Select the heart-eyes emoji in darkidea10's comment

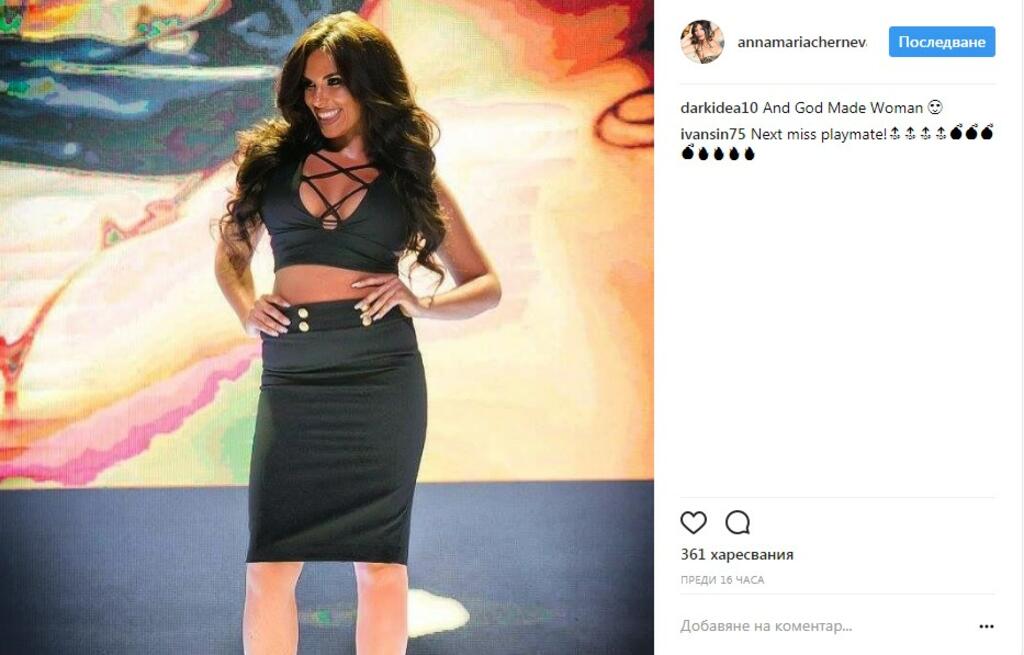point(935,107)
